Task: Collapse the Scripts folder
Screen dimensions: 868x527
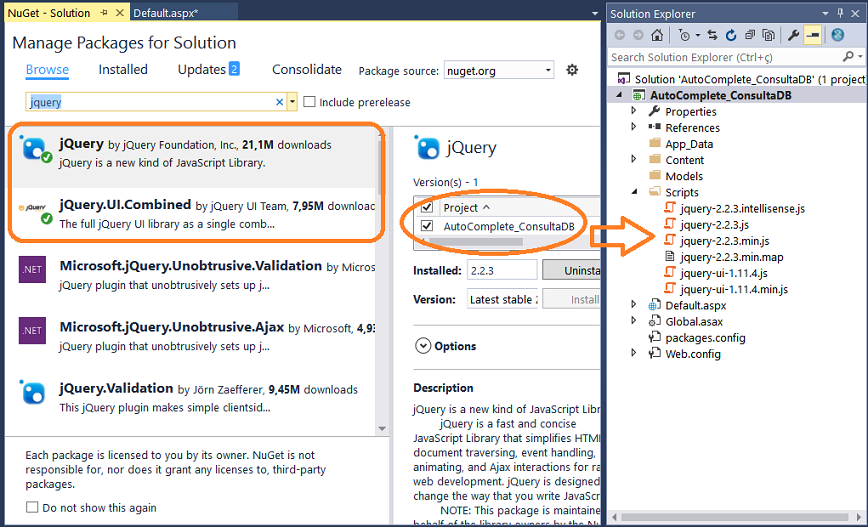Action: pos(634,192)
